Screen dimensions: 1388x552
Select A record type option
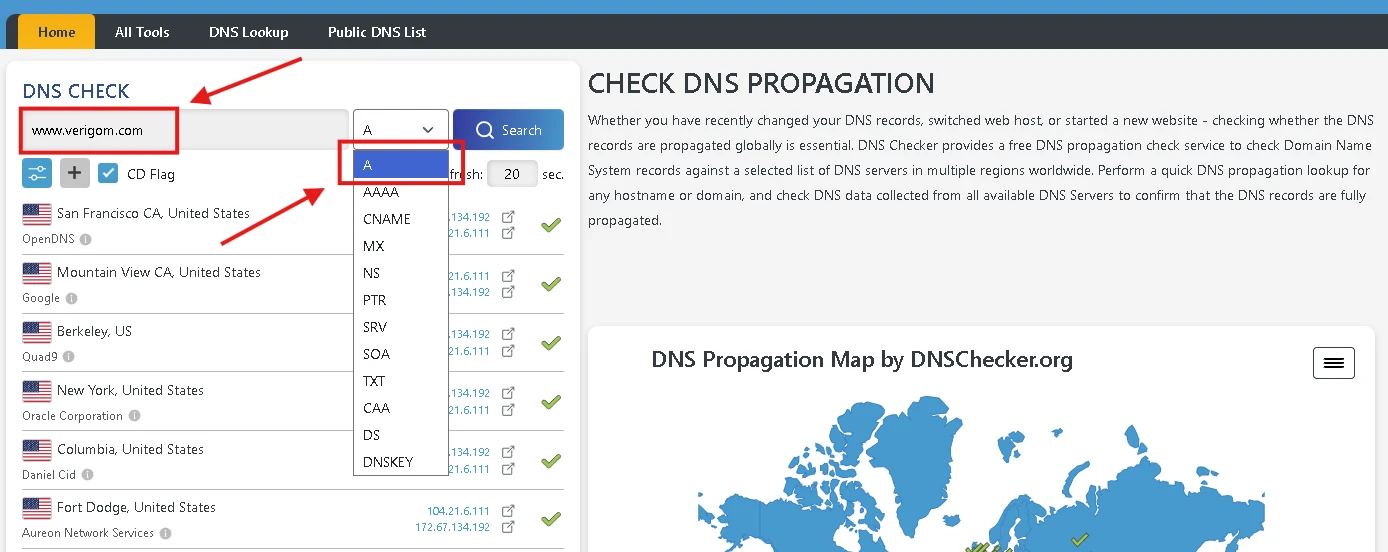(400, 165)
